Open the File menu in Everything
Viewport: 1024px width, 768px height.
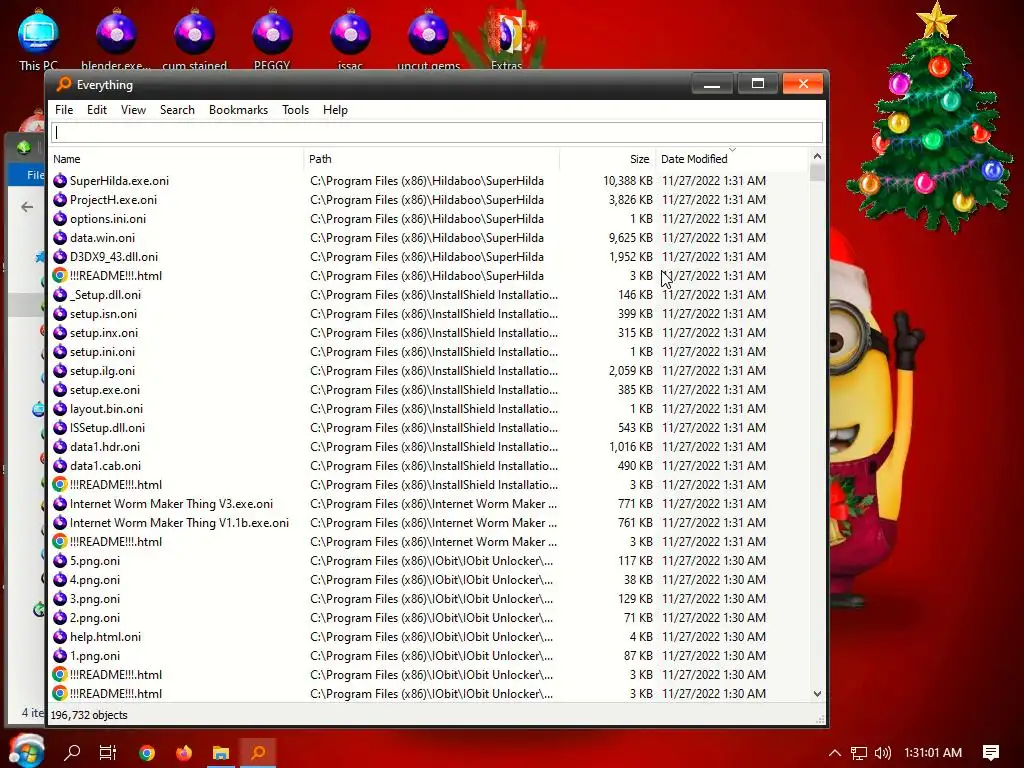[64, 110]
